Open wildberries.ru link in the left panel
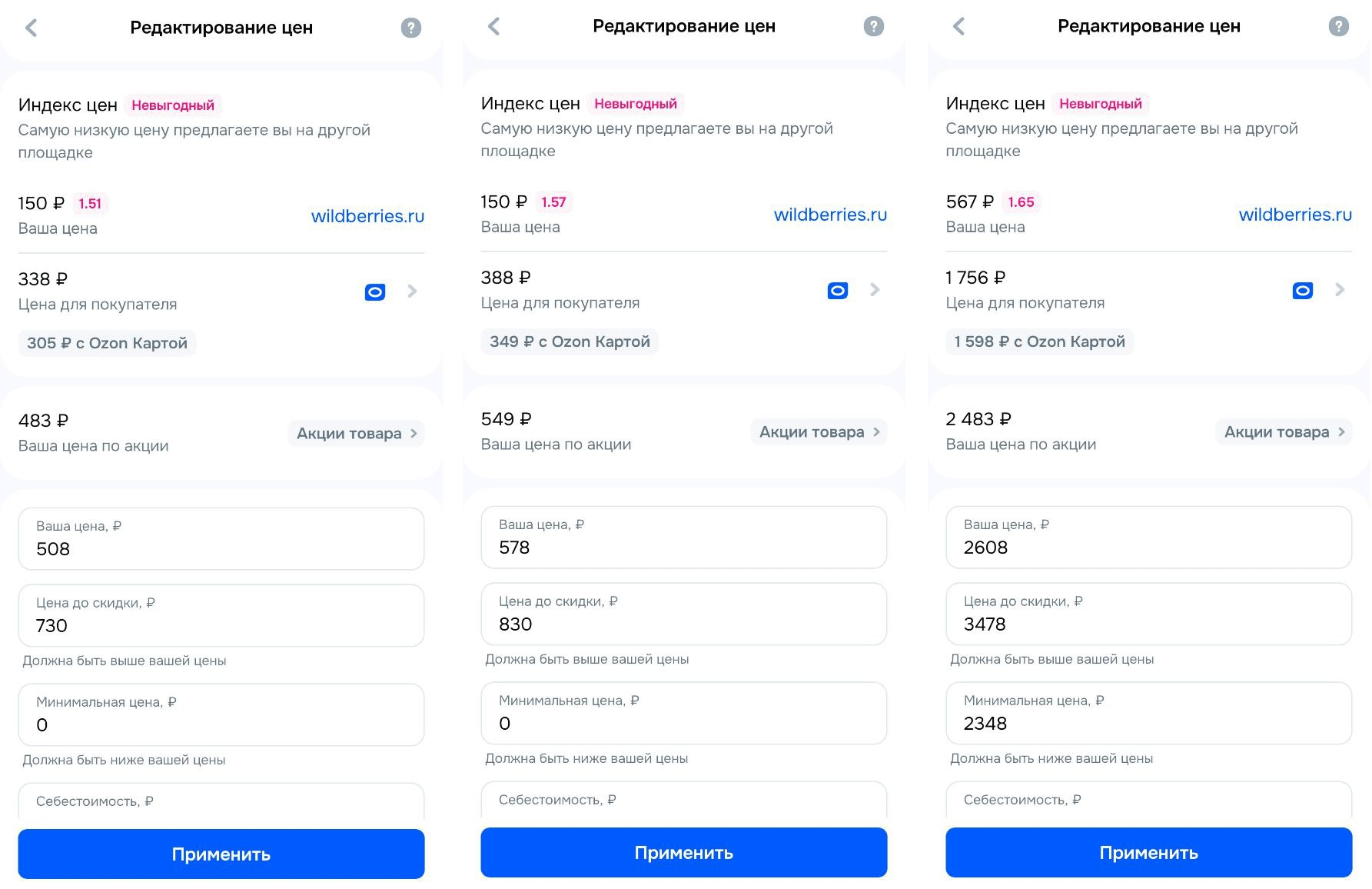1372x889 pixels. click(x=367, y=216)
